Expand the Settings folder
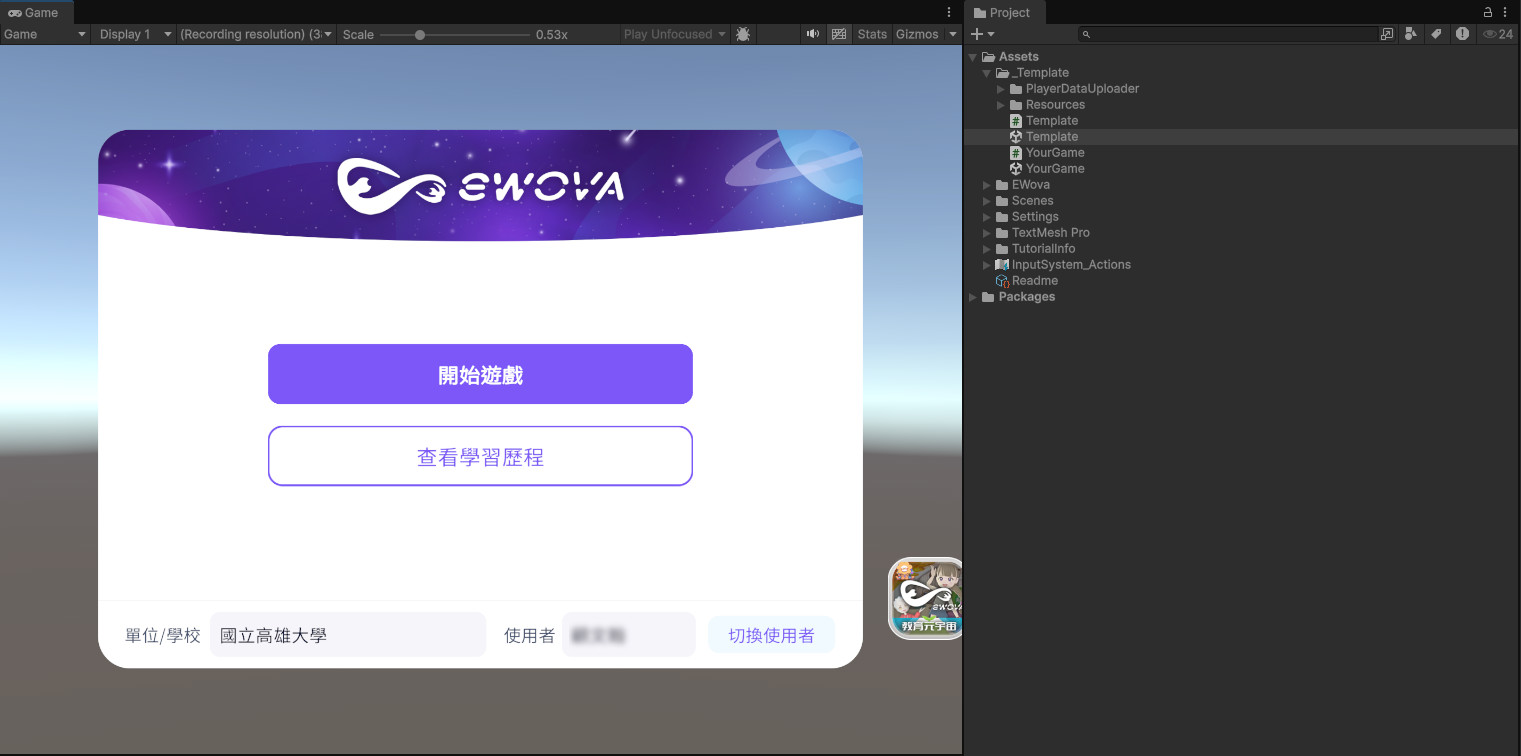The image size is (1521, 756). [987, 217]
